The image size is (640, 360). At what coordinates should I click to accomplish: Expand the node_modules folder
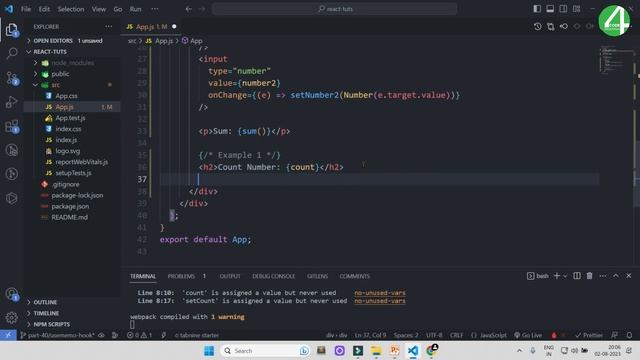tap(72, 63)
